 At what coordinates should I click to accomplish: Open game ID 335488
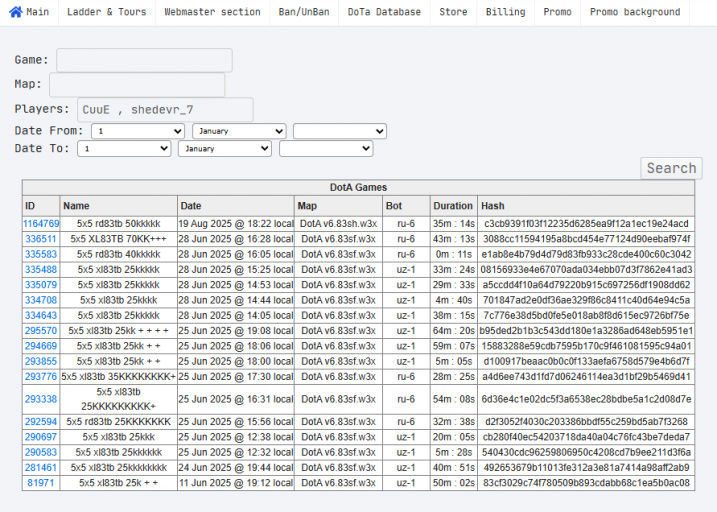[41, 270]
